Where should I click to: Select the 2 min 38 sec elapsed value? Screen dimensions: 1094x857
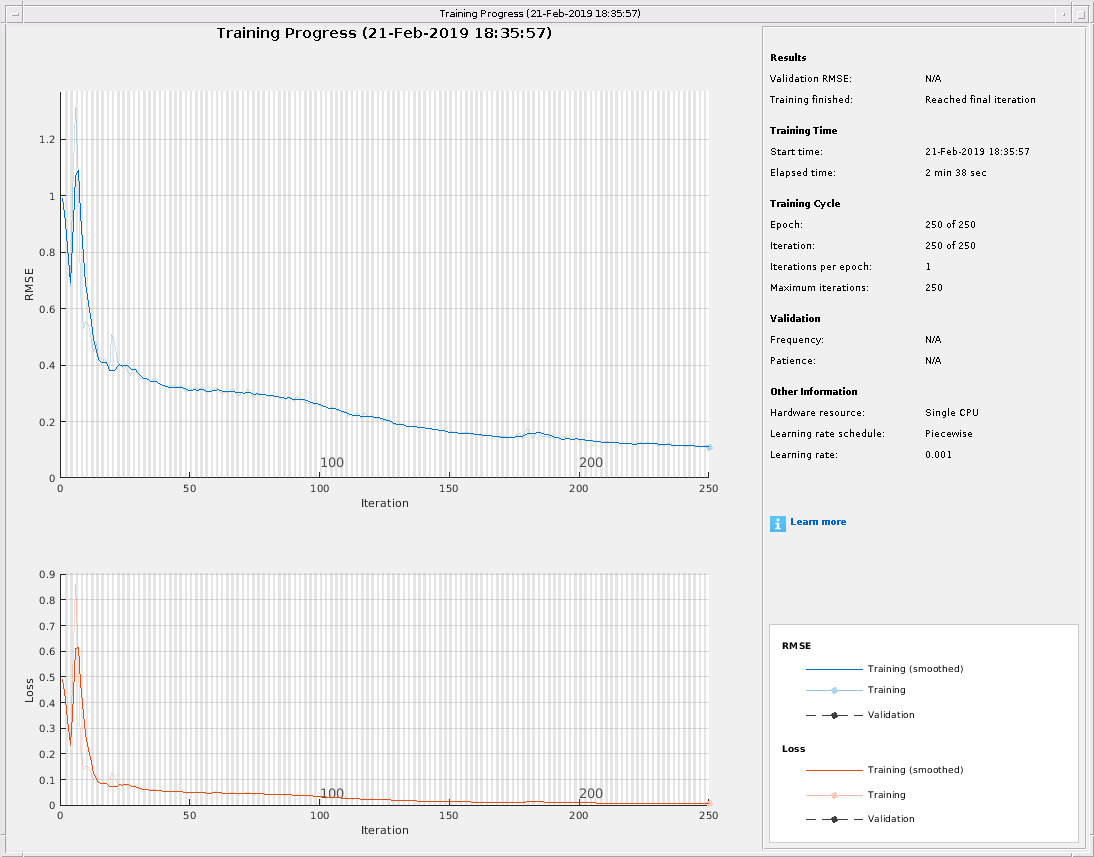[955, 172]
